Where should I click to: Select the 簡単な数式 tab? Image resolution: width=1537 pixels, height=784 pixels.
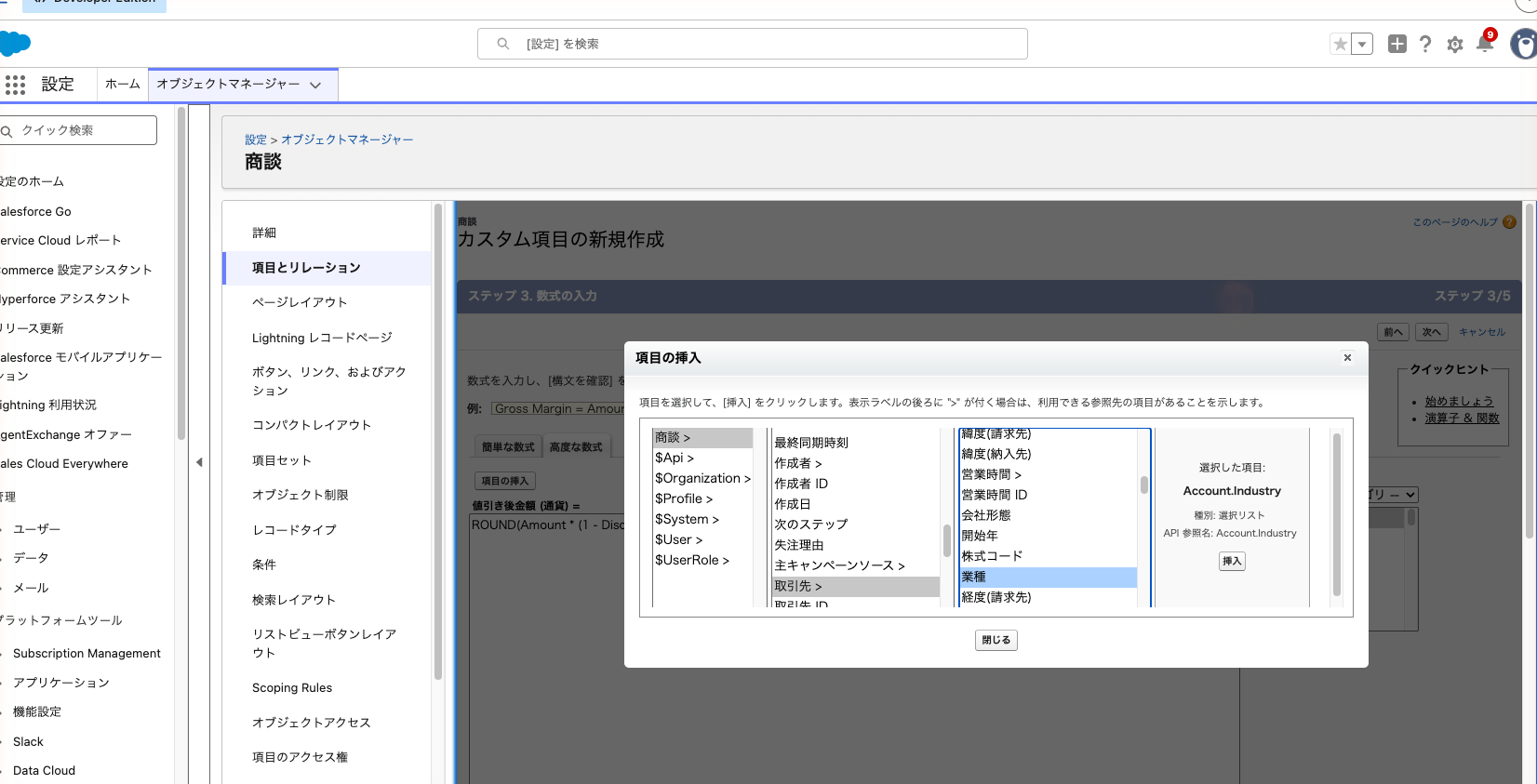pos(508,447)
